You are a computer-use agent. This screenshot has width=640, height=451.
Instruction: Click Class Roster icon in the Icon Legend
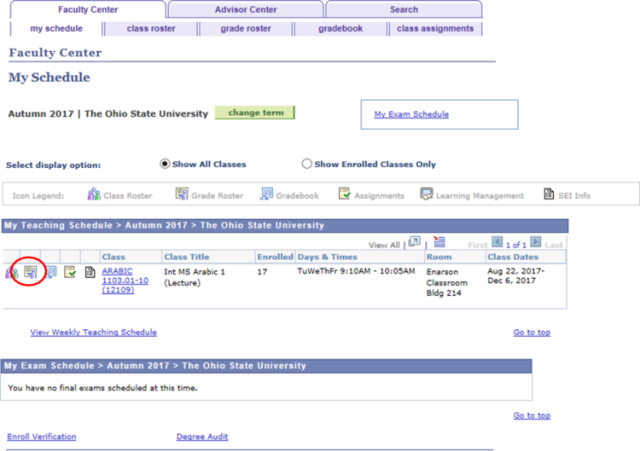tap(94, 194)
